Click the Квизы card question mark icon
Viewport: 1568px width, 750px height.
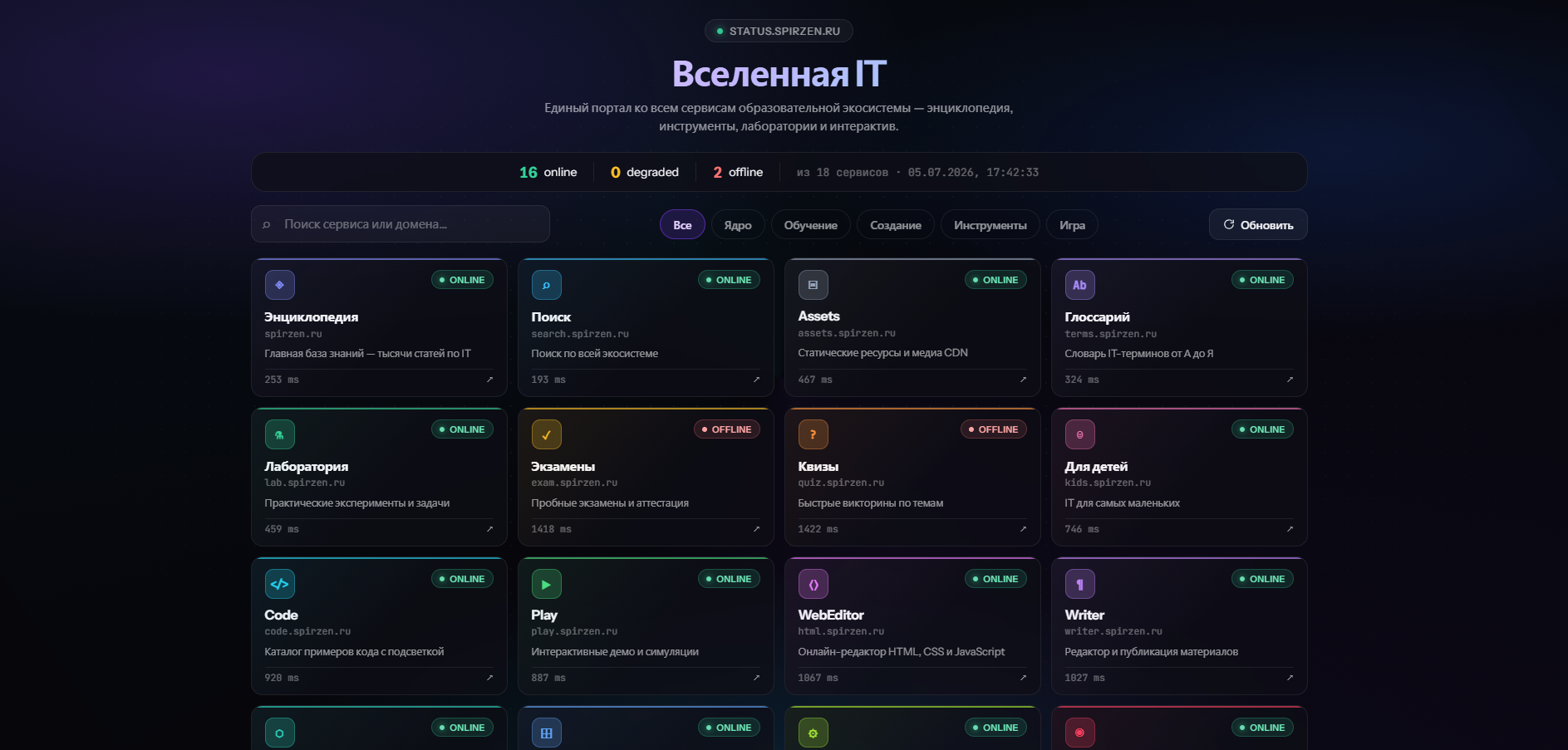(x=813, y=434)
